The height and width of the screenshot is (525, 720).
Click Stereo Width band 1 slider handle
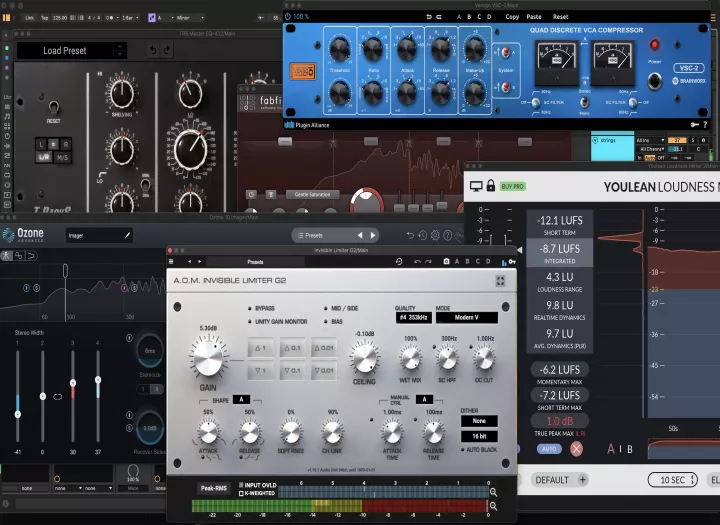click(17, 414)
